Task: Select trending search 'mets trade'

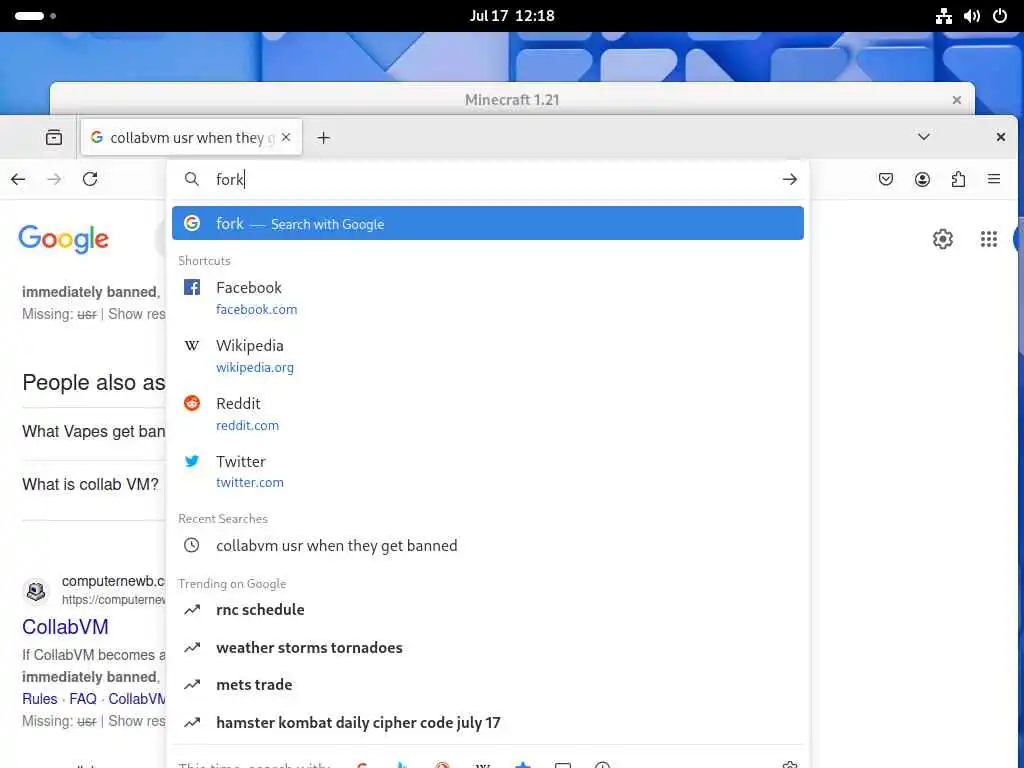Action: pos(488,684)
